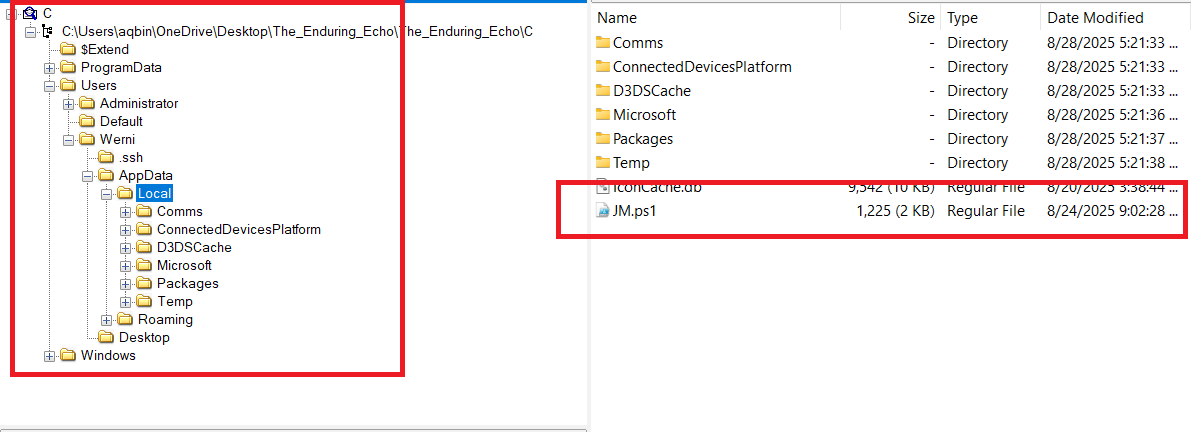The height and width of the screenshot is (432, 1191).
Task: Sort by the Date Modified column header
Action: [x=1095, y=18]
